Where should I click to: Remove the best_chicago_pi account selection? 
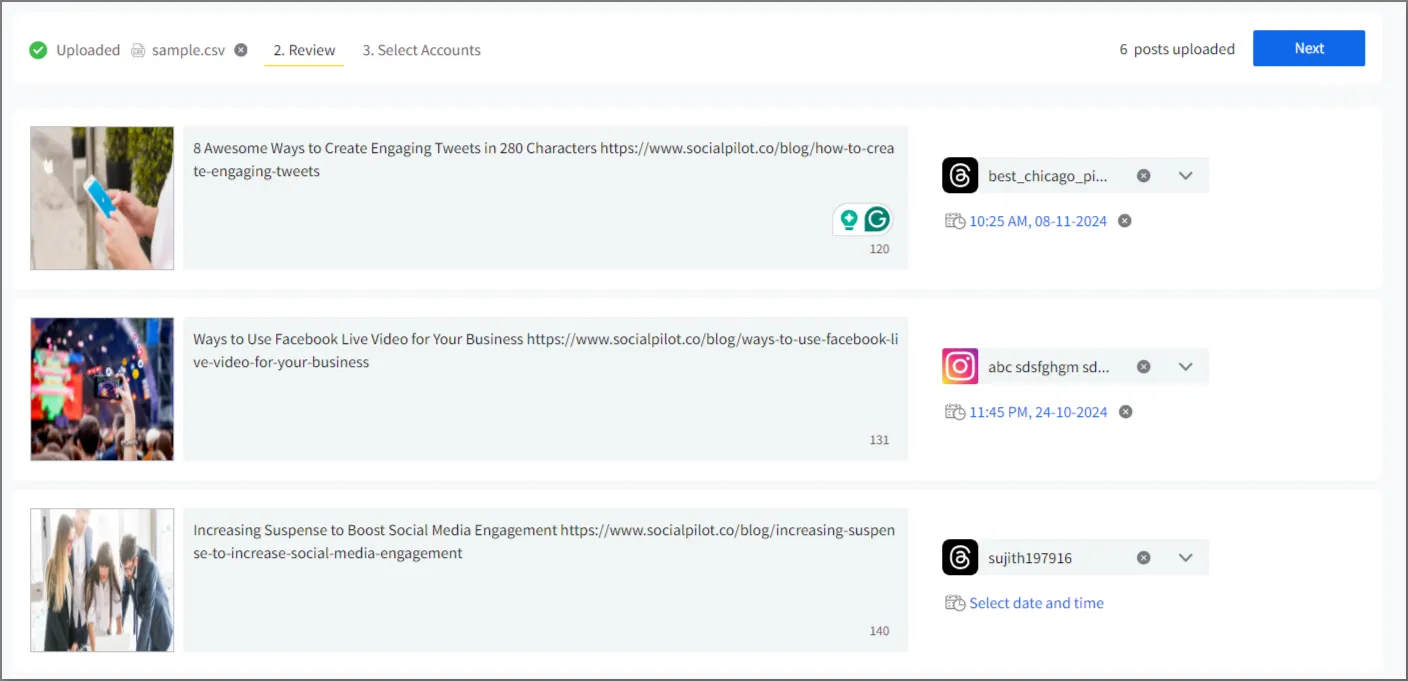1144,176
